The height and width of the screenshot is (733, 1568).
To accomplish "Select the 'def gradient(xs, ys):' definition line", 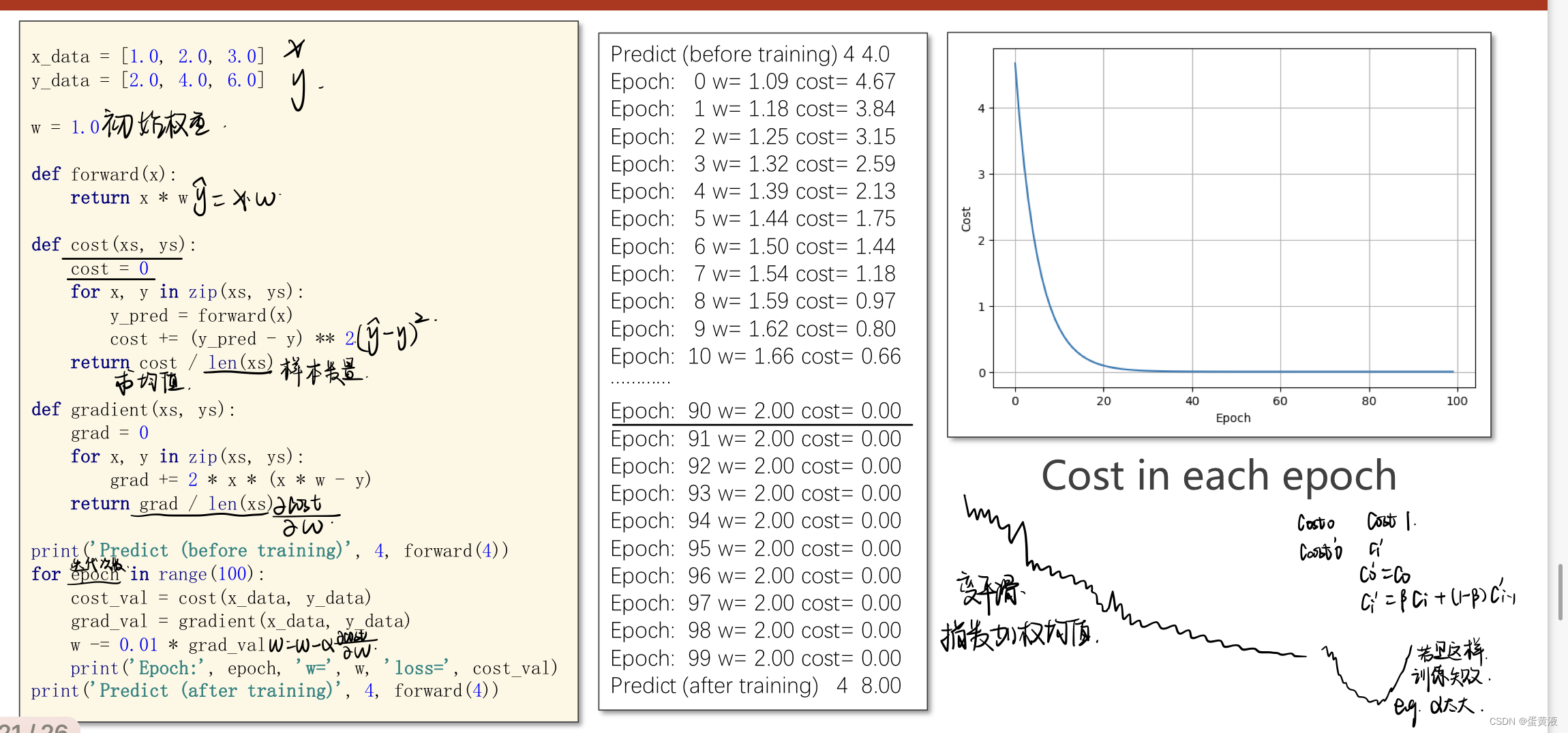I will coord(134,410).
